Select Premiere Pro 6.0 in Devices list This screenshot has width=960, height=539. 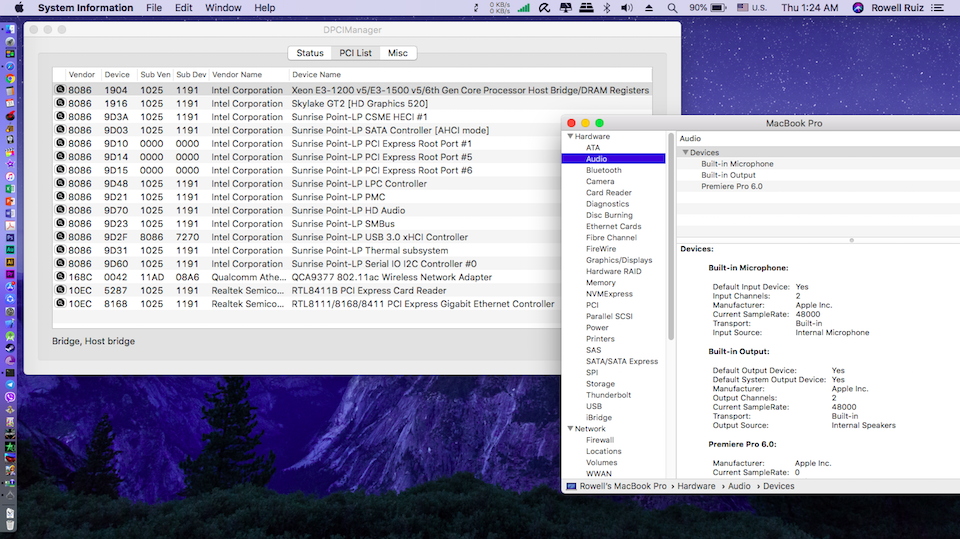coord(732,186)
